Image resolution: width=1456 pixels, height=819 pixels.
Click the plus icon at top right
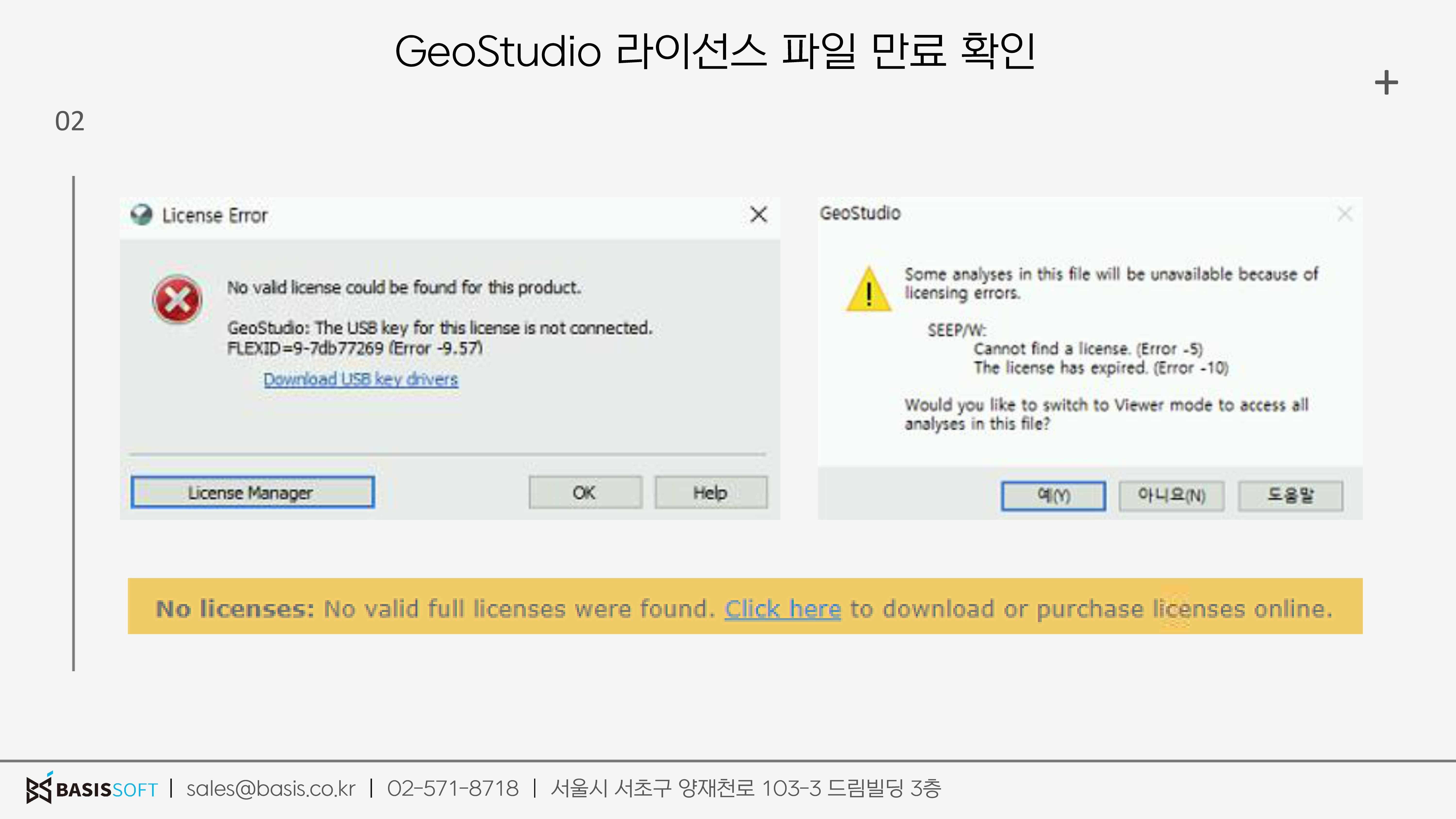coord(1387,83)
